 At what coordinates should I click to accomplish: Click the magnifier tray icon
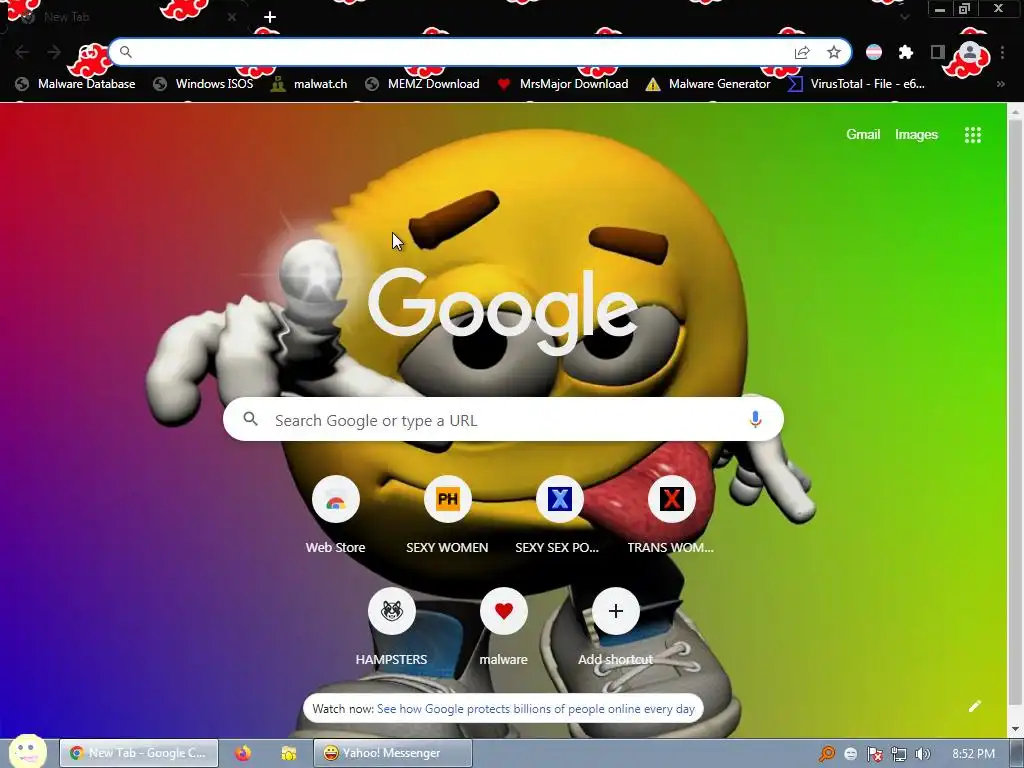tap(827, 754)
